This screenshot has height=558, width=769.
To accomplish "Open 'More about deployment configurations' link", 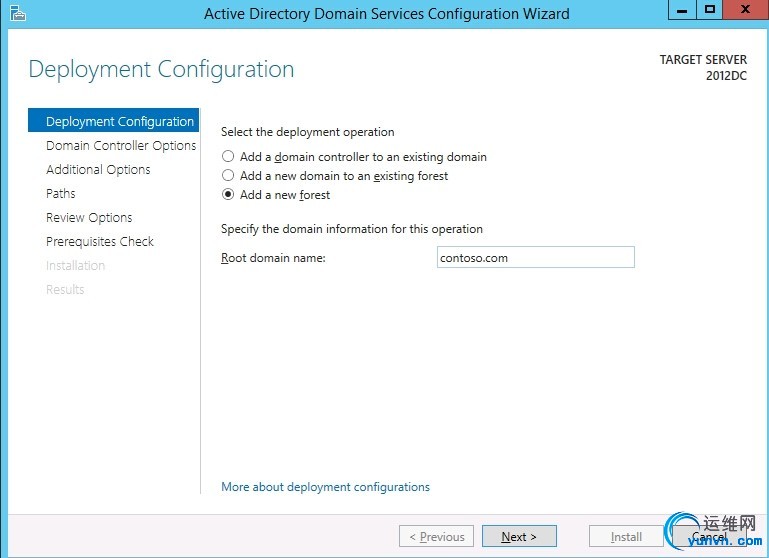I will [325, 487].
